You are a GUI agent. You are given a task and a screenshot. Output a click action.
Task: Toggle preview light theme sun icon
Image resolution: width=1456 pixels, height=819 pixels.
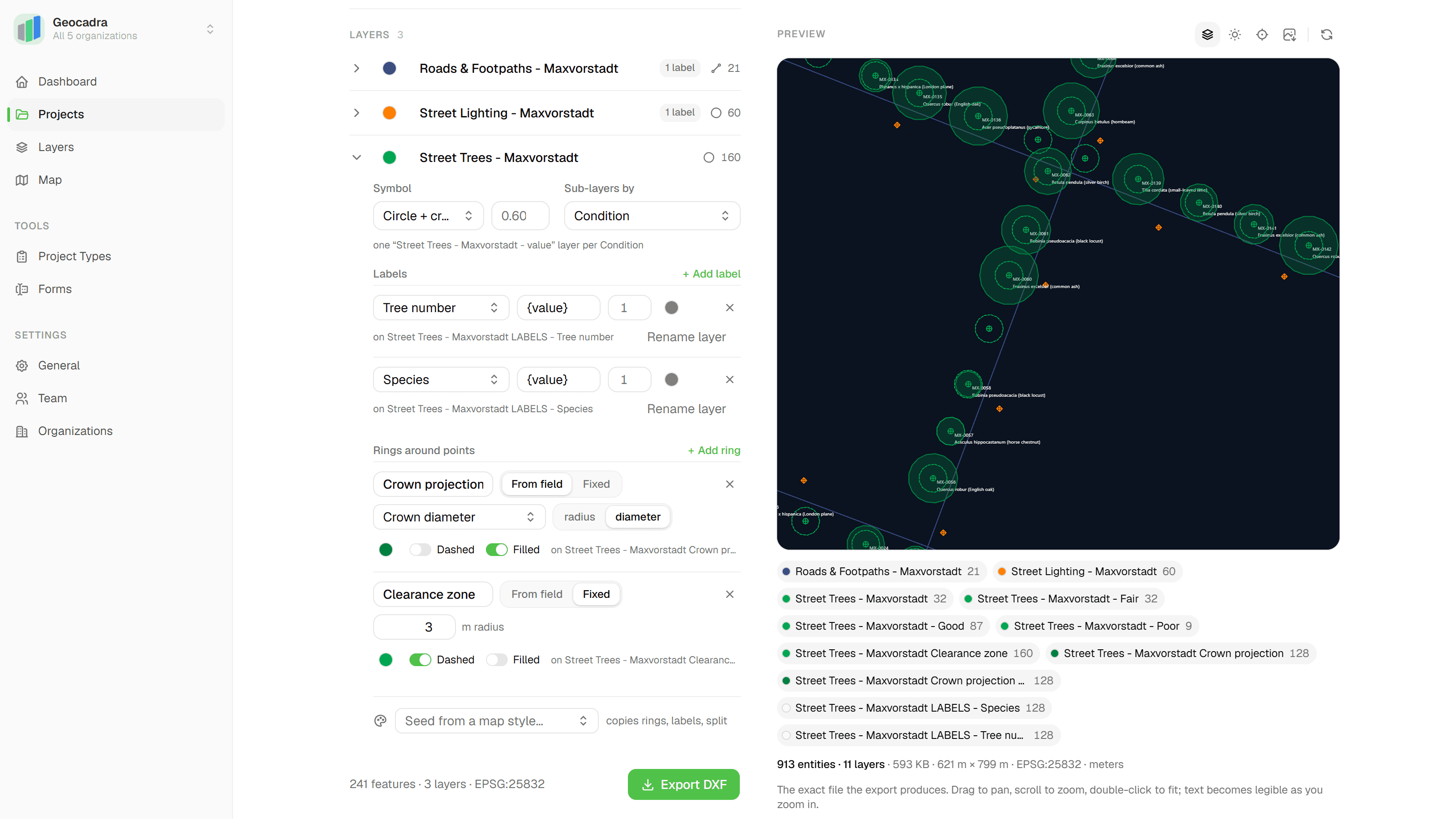(1235, 35)
